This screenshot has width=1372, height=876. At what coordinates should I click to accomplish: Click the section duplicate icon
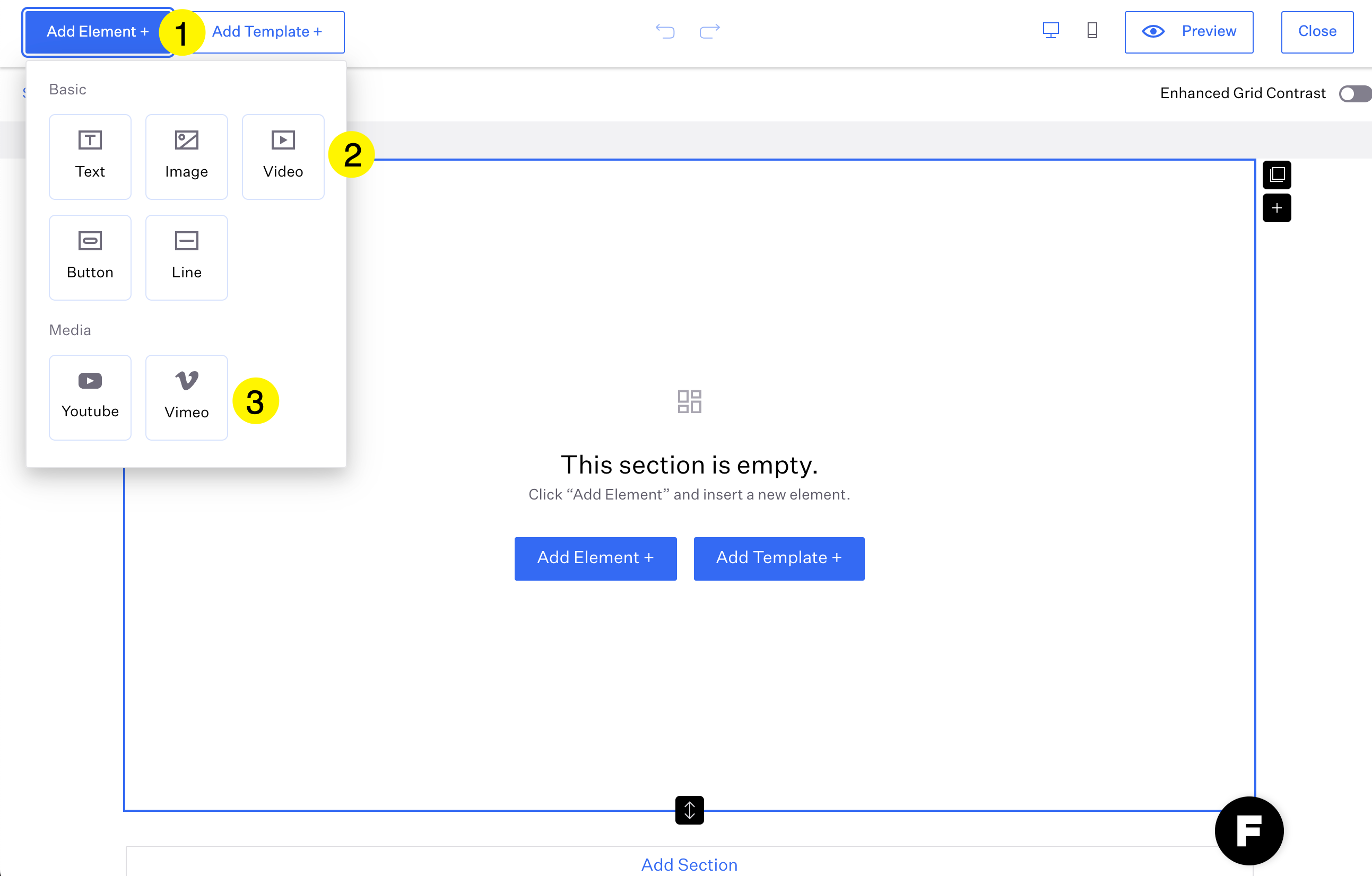click(1277, 174)
